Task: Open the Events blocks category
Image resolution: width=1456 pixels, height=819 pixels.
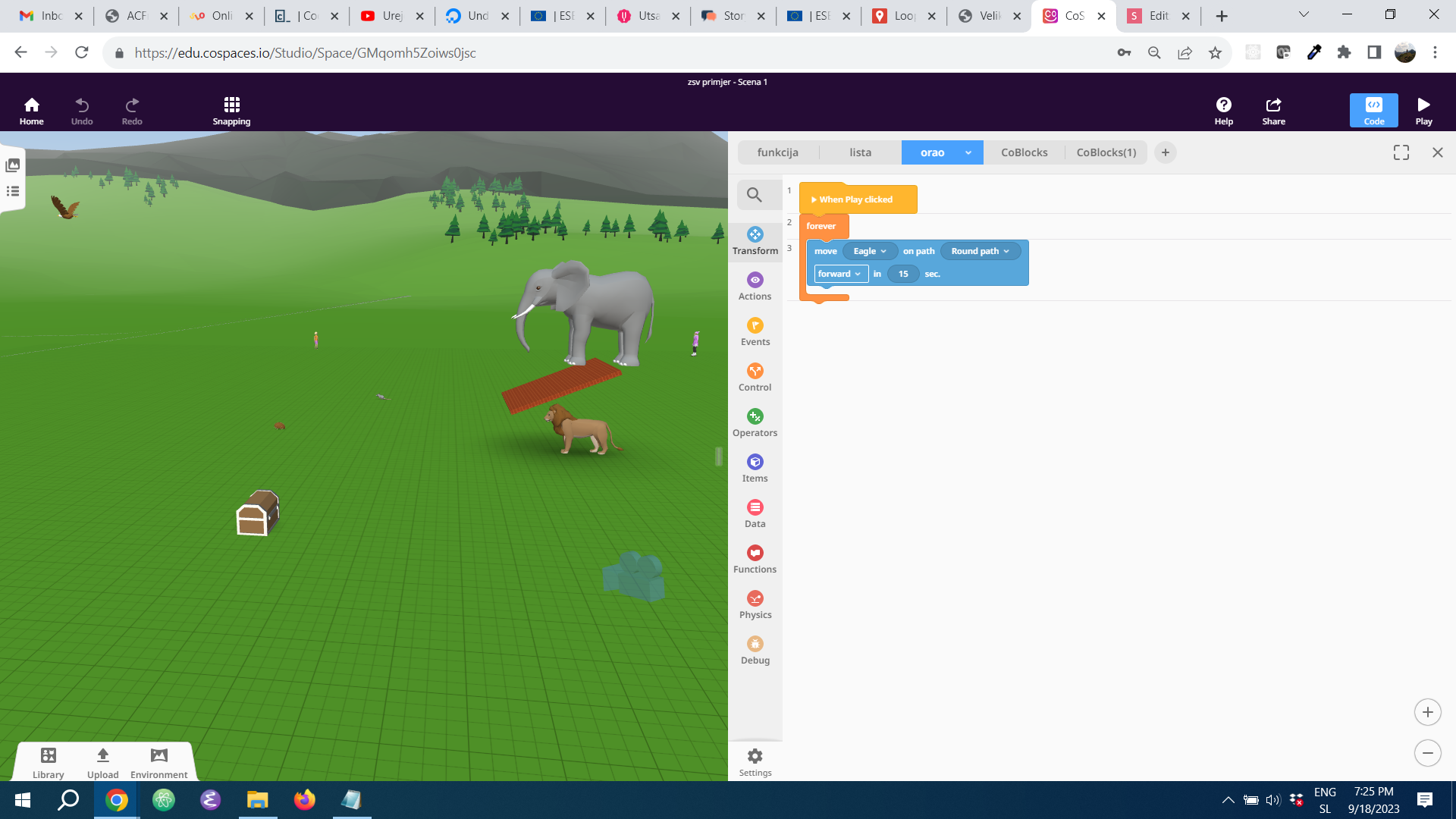Action: tap(755, 332)
